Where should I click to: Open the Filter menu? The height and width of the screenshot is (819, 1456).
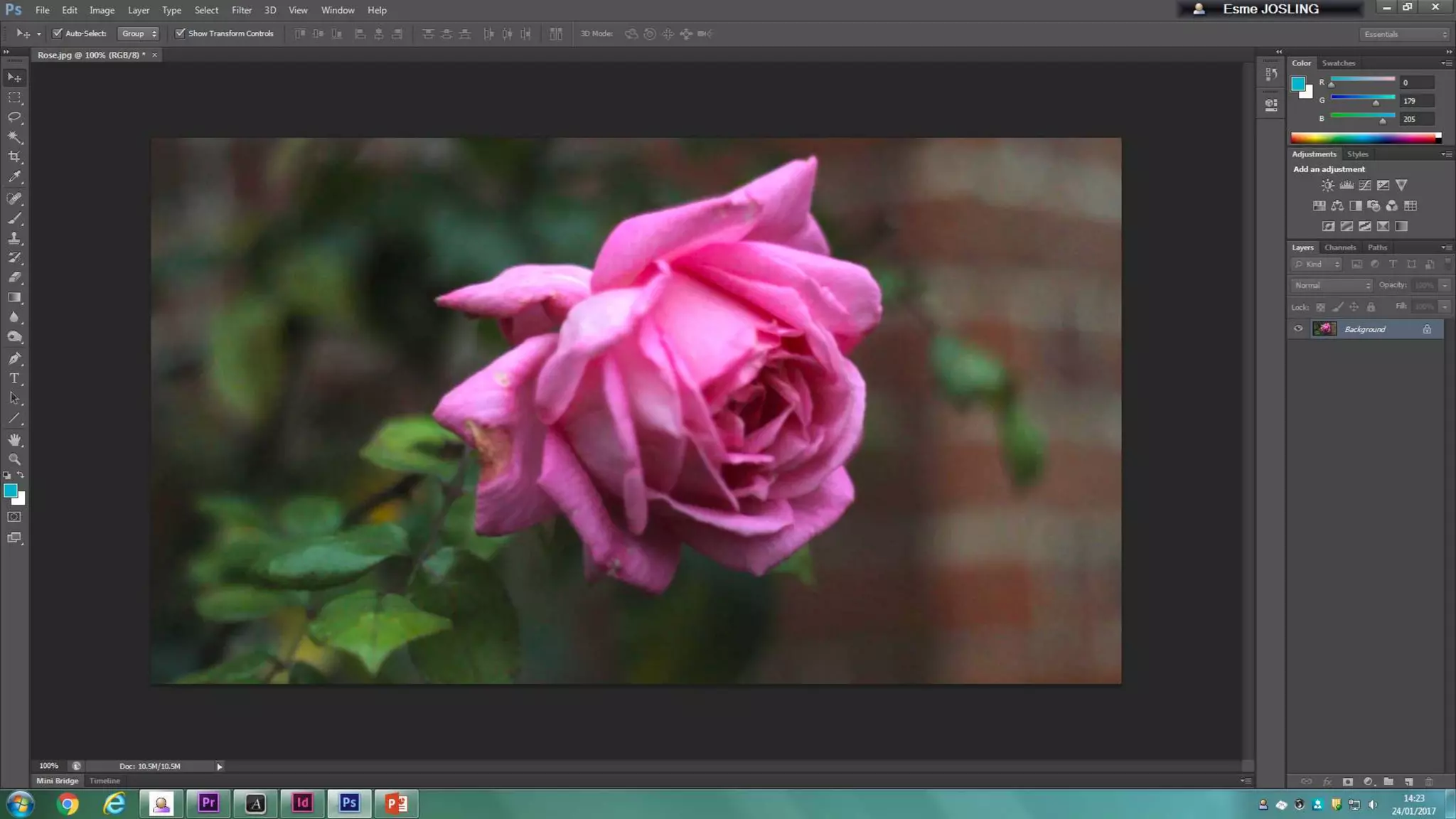(242, 10)
